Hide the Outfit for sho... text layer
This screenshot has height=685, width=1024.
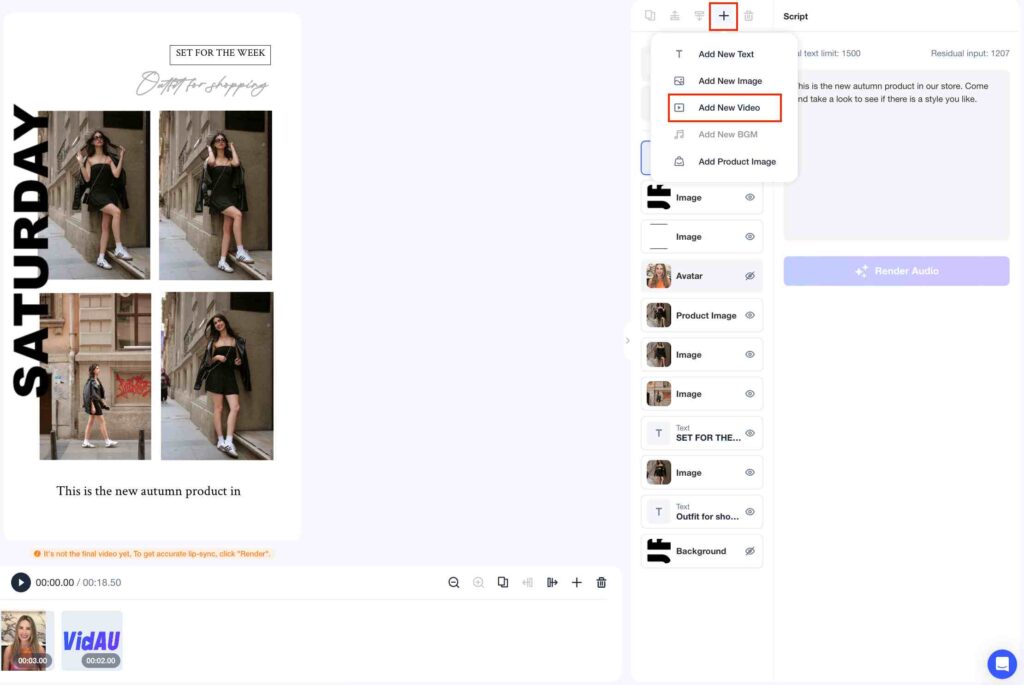click(x=750, y=511)
